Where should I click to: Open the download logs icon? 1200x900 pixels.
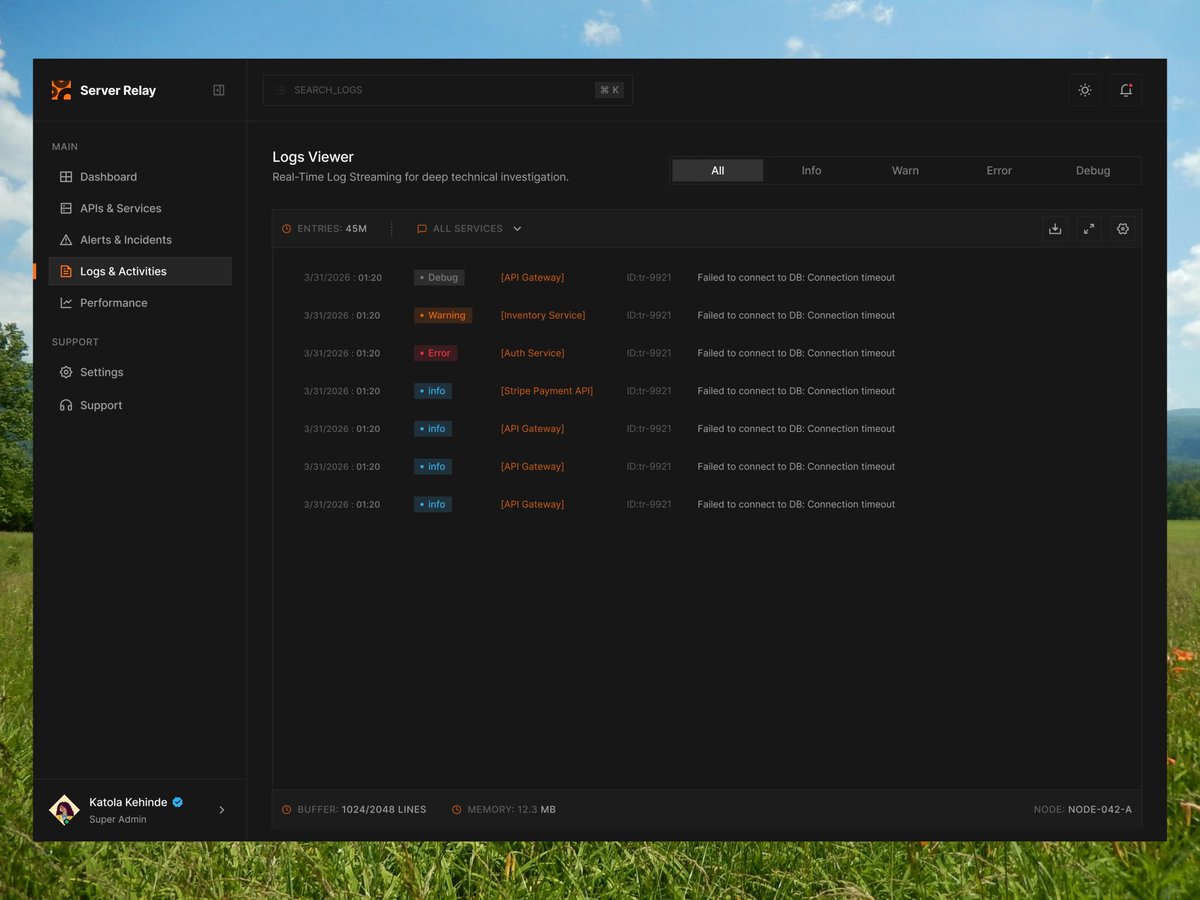click(x=1055, y=229)
